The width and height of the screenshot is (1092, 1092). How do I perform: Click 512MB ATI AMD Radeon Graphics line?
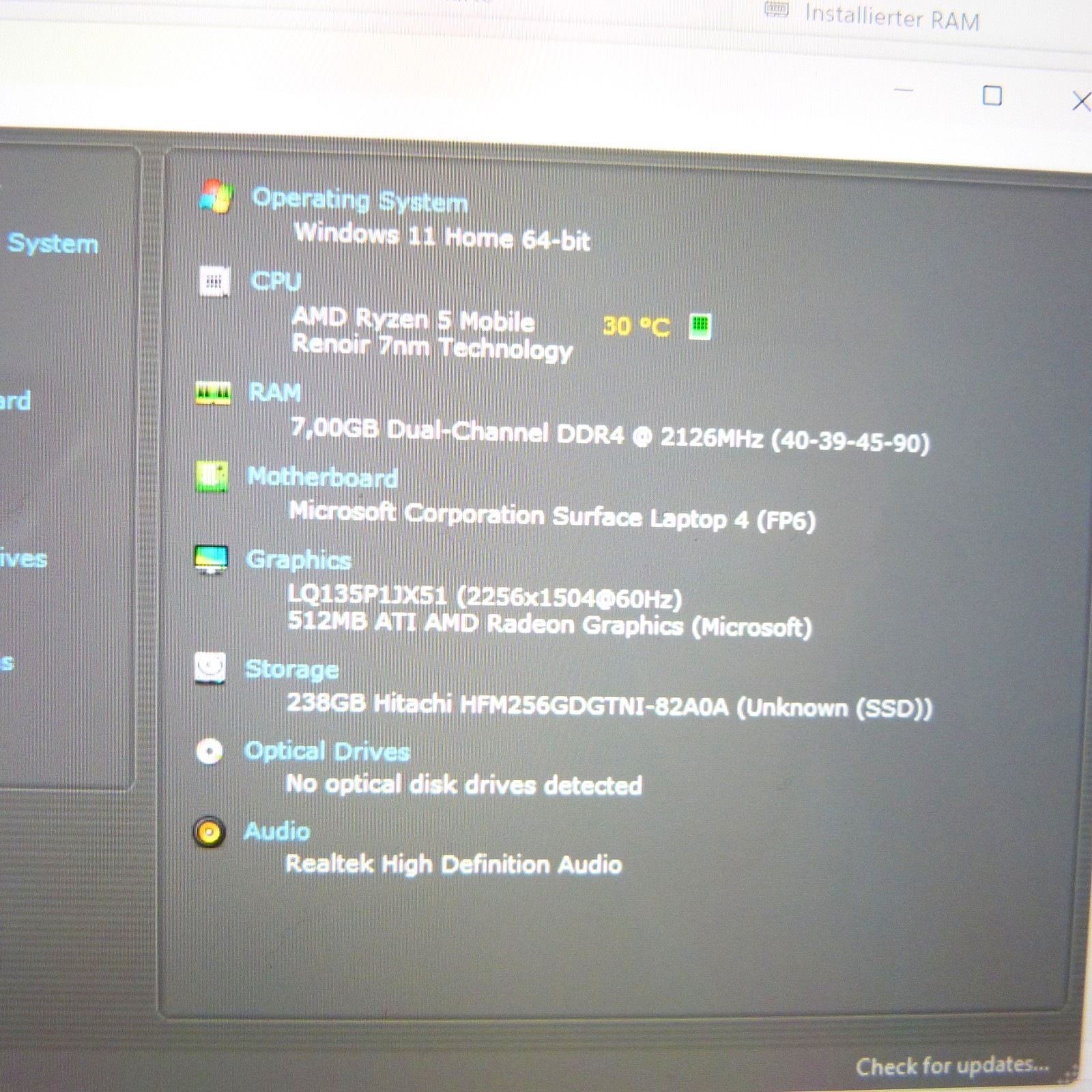click(x=550, y=624)
